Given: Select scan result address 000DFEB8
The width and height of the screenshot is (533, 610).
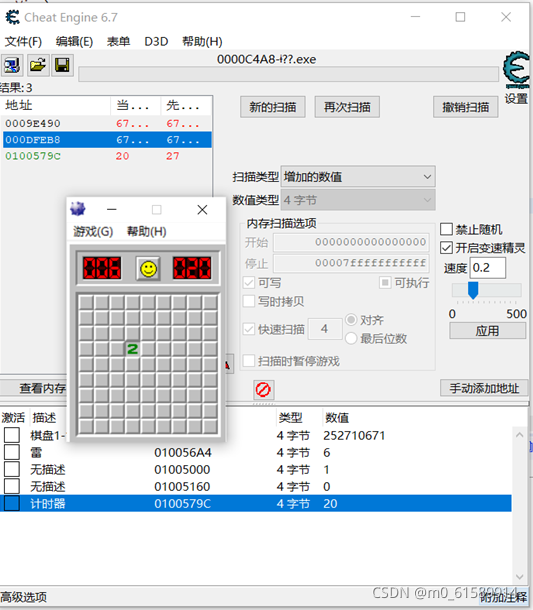Looking at the screenshot, I should pos(107,140).
